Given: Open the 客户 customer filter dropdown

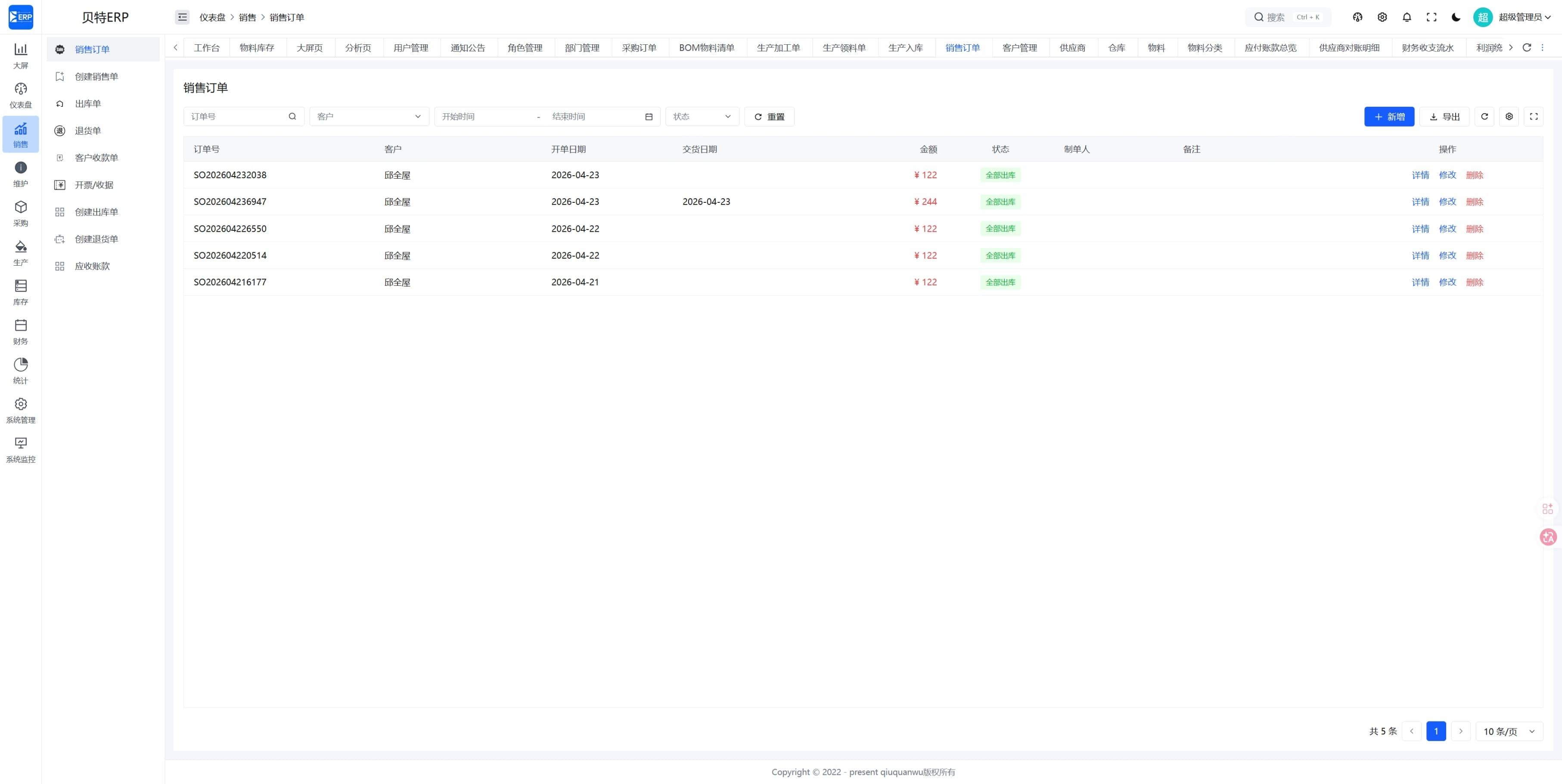Looking at the screenshot, I should [x=369, y=116].
